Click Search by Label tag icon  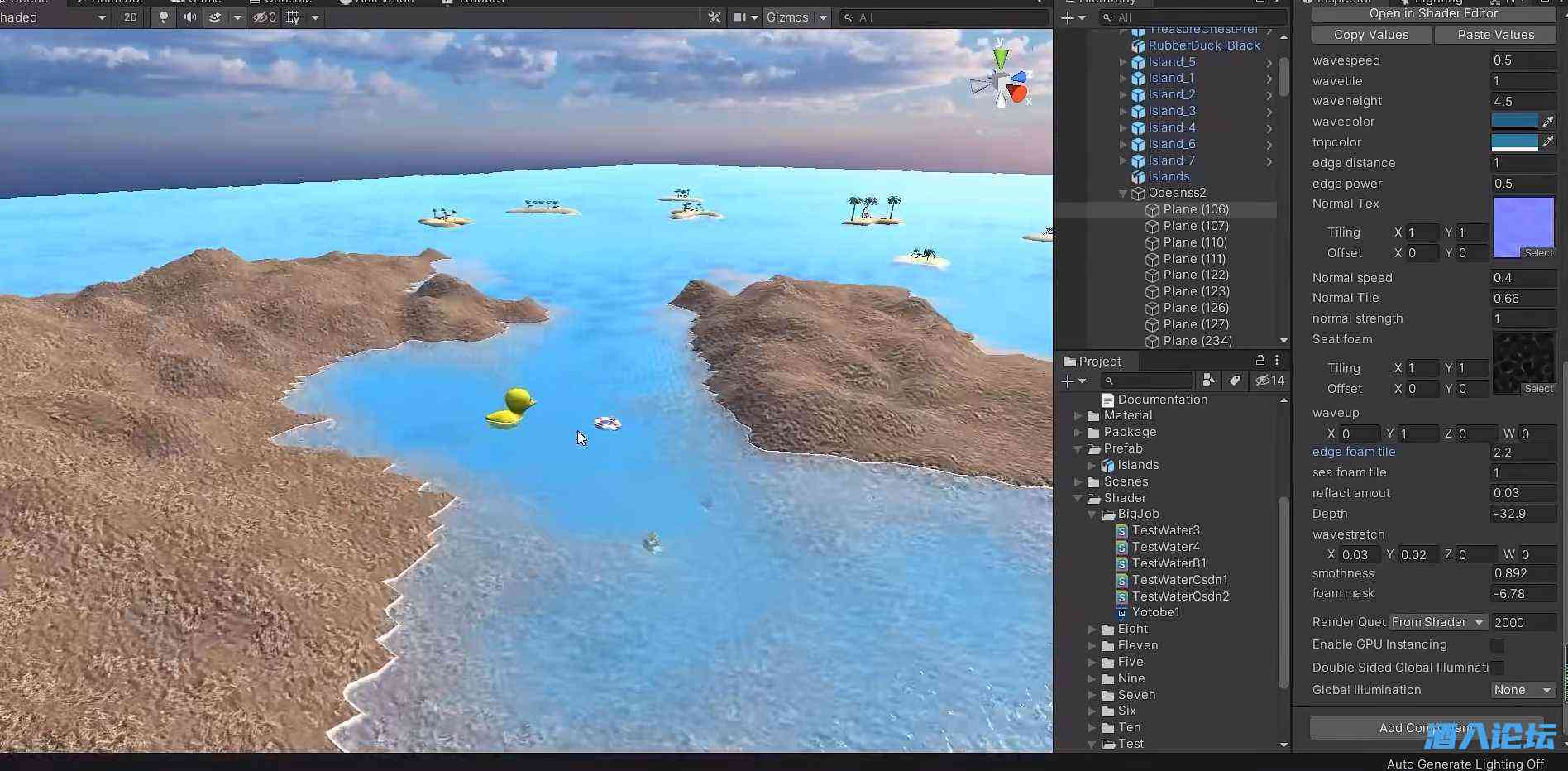point(1235,381)
